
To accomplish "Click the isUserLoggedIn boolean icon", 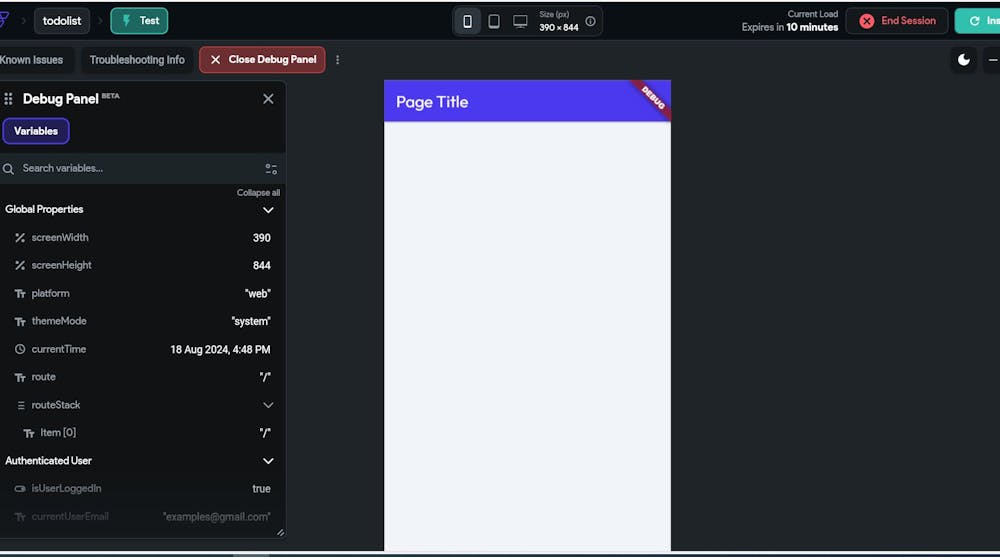I will click(20, 489).
